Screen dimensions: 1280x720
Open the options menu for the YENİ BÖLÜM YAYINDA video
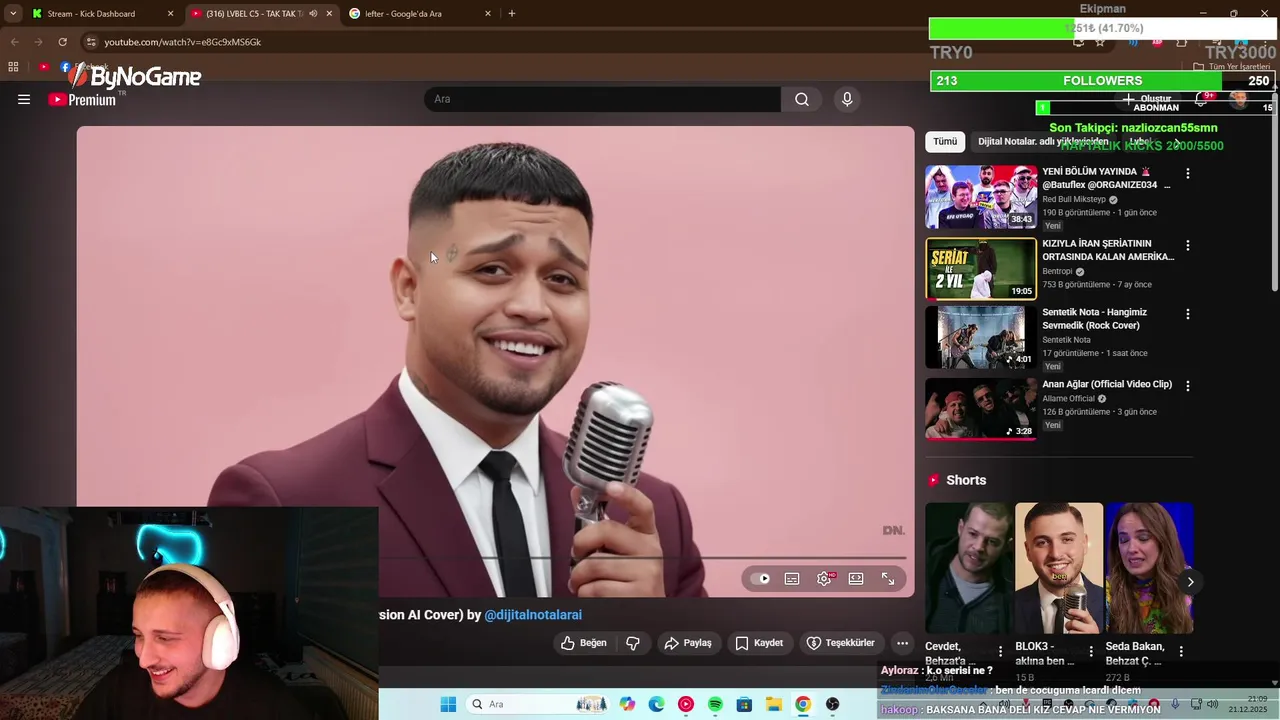[1188, 173]
